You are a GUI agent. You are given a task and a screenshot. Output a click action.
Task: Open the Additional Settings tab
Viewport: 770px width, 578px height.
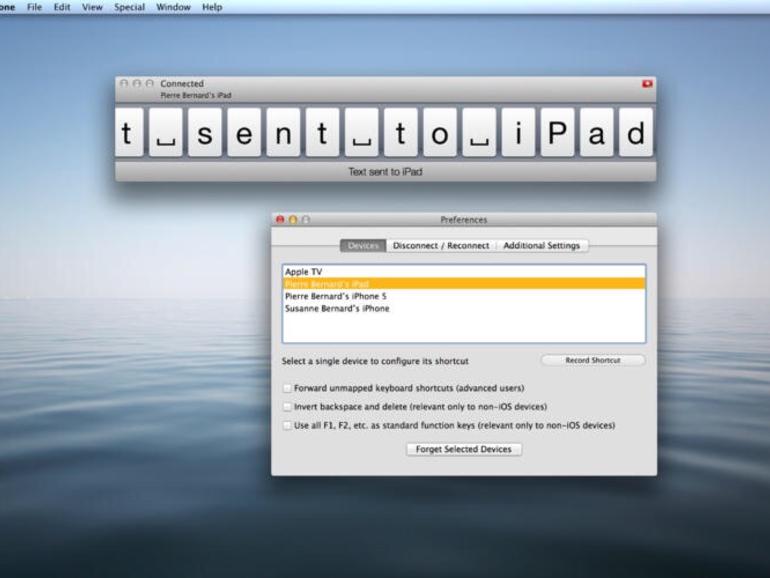click(542, 246)
